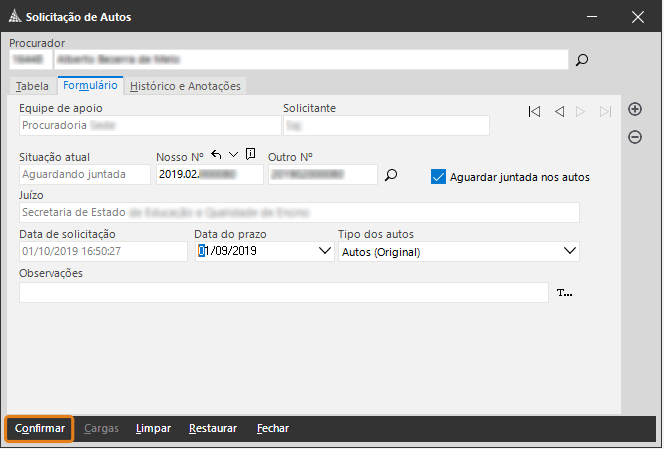The width and height of the screenshot is (664, 449).
Task: Click the date value 01/09/2019
Action: coord(228,251)
